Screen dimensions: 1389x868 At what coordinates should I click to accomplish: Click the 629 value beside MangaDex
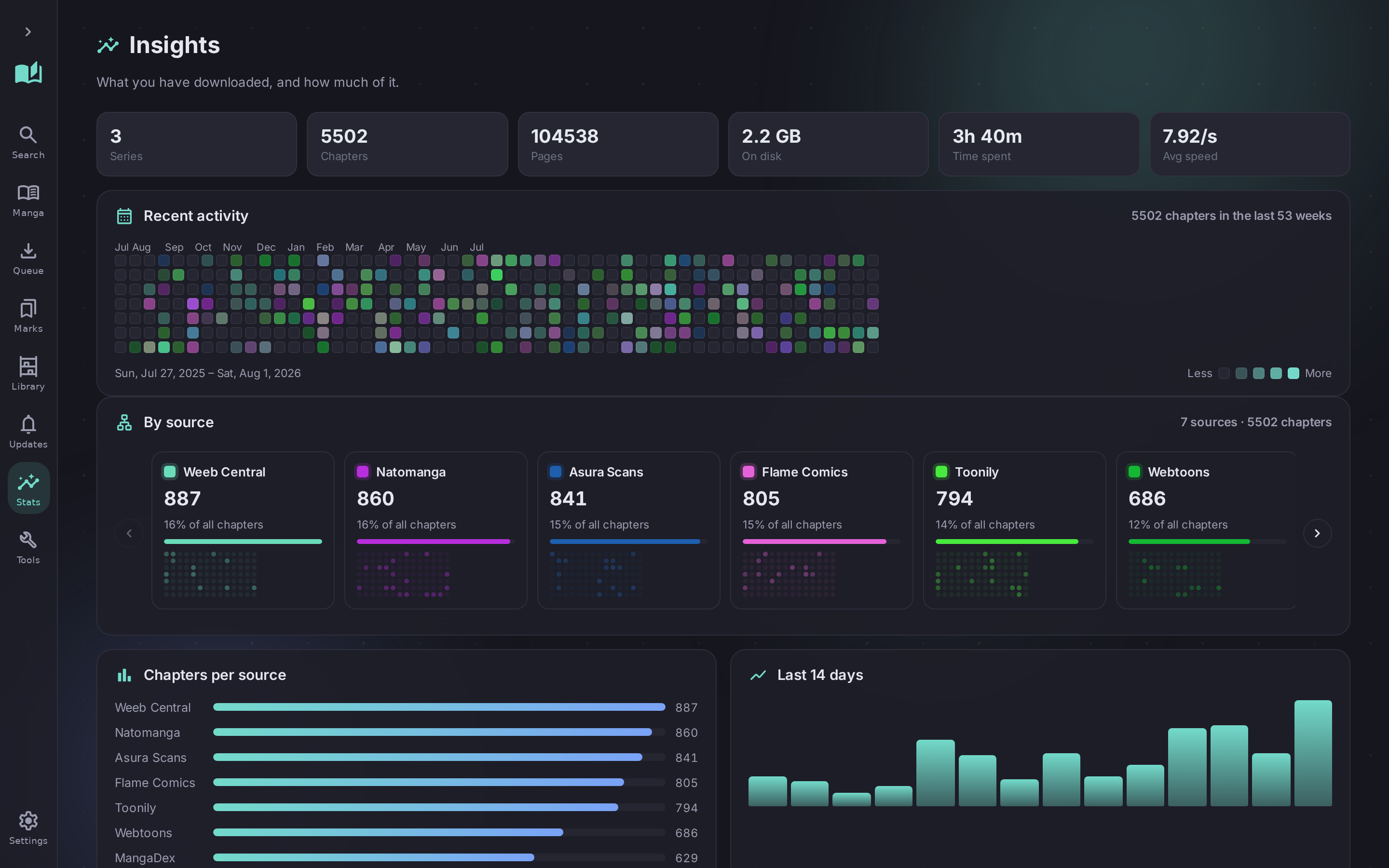click(x=686, y=858)
